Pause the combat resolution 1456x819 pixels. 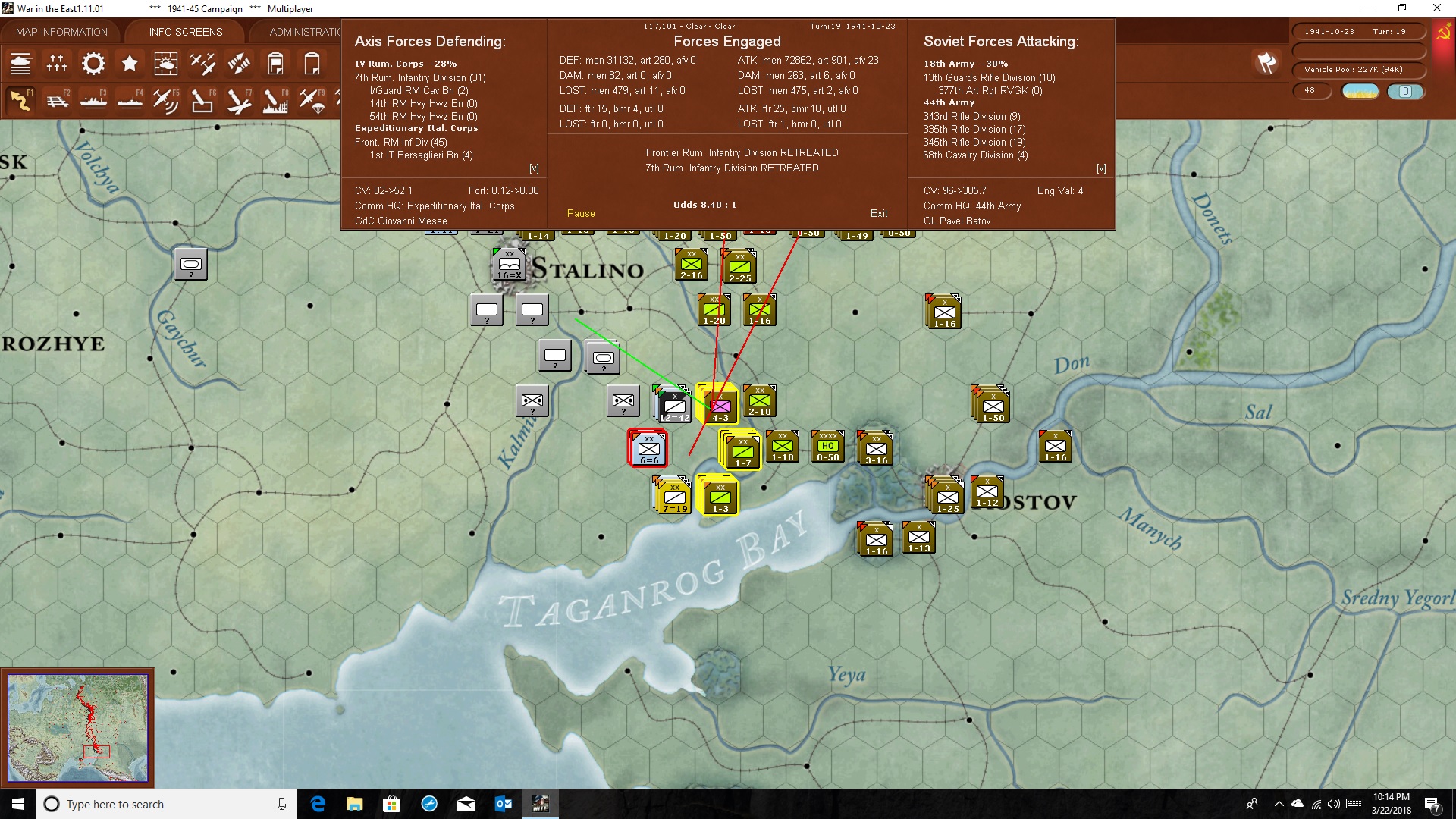pos(581,213)
